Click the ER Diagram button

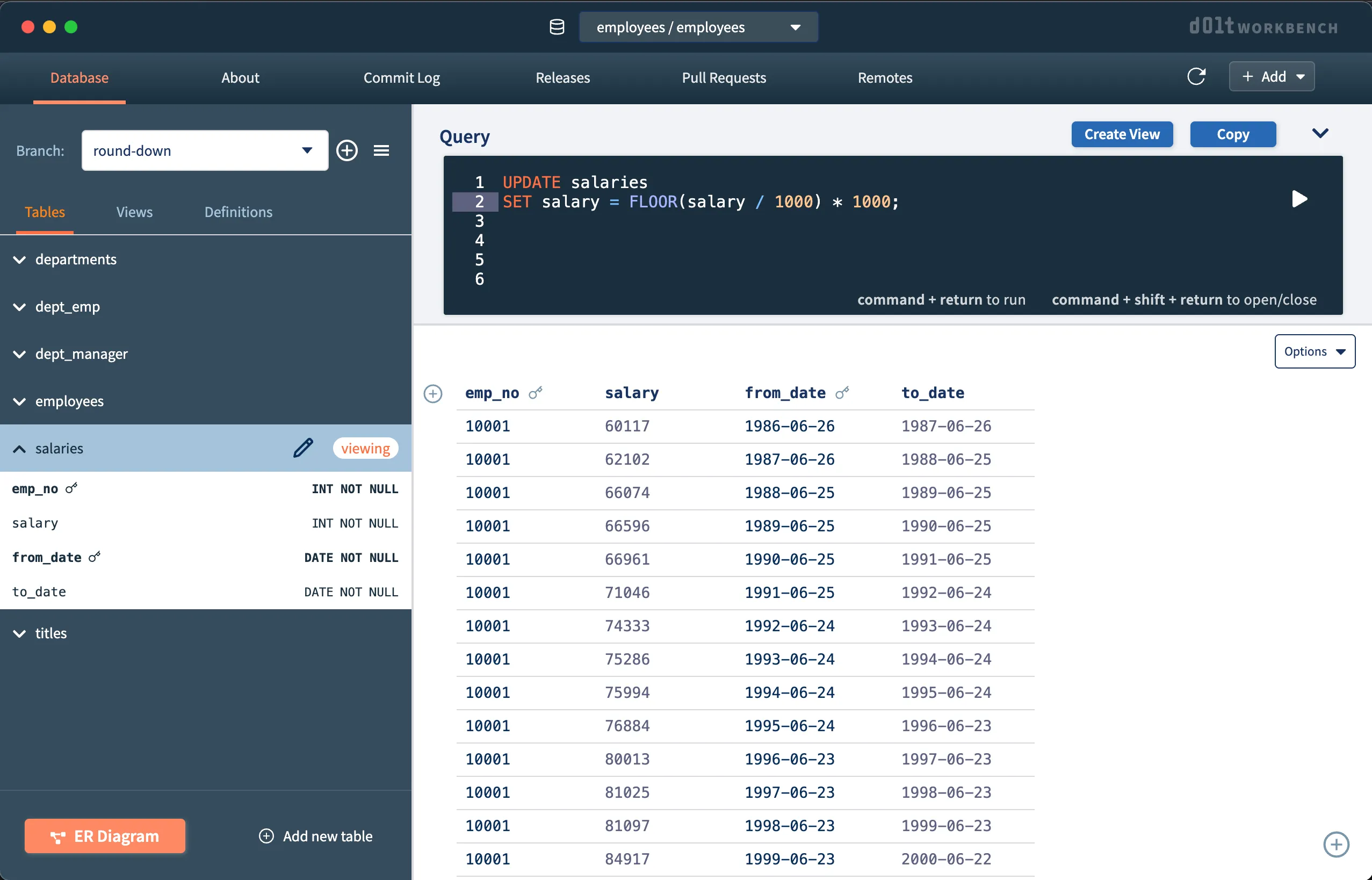(x=105, y=835)
